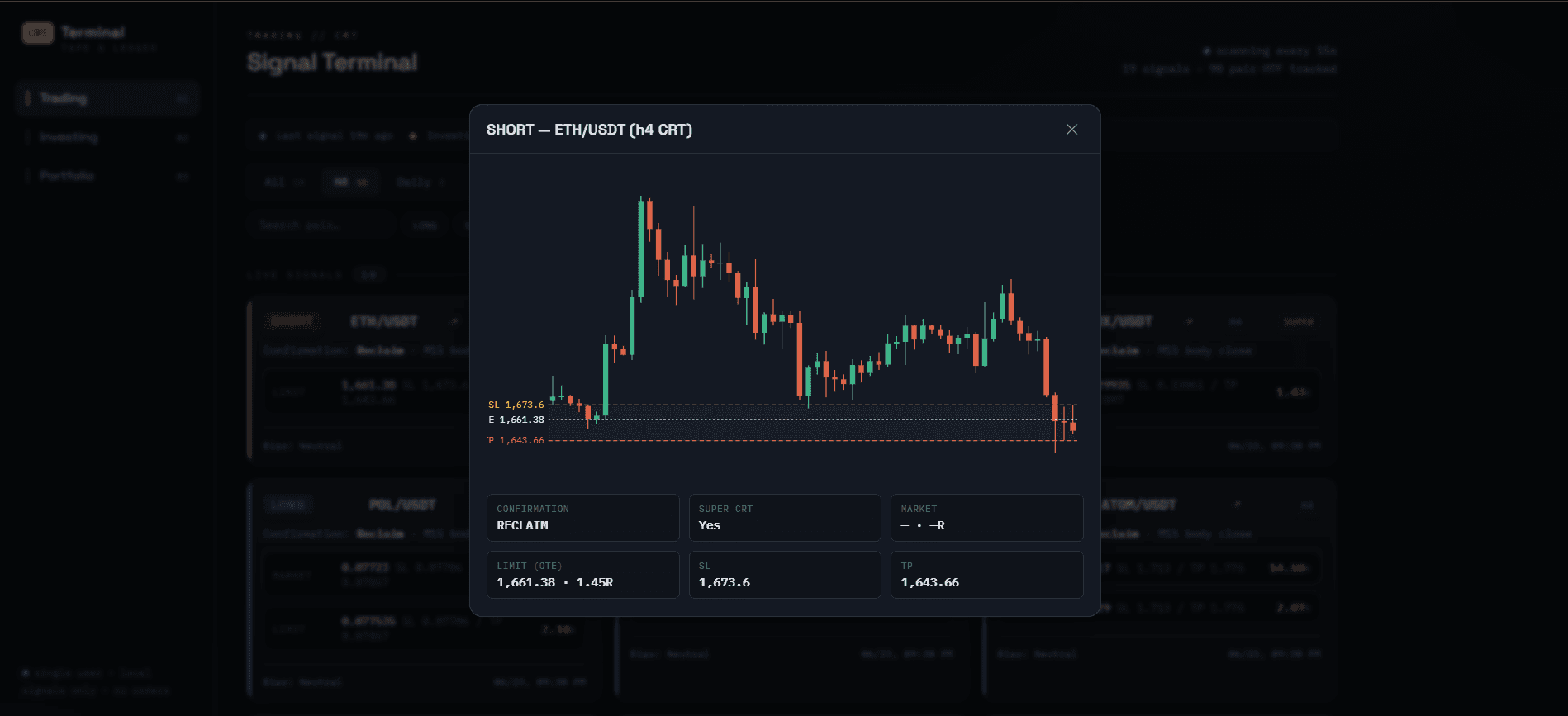Select the Confirmation RECLAIM info card
Image resolution: width=1568 pixels, height=716 pixels.
click(x=583, y=518)
